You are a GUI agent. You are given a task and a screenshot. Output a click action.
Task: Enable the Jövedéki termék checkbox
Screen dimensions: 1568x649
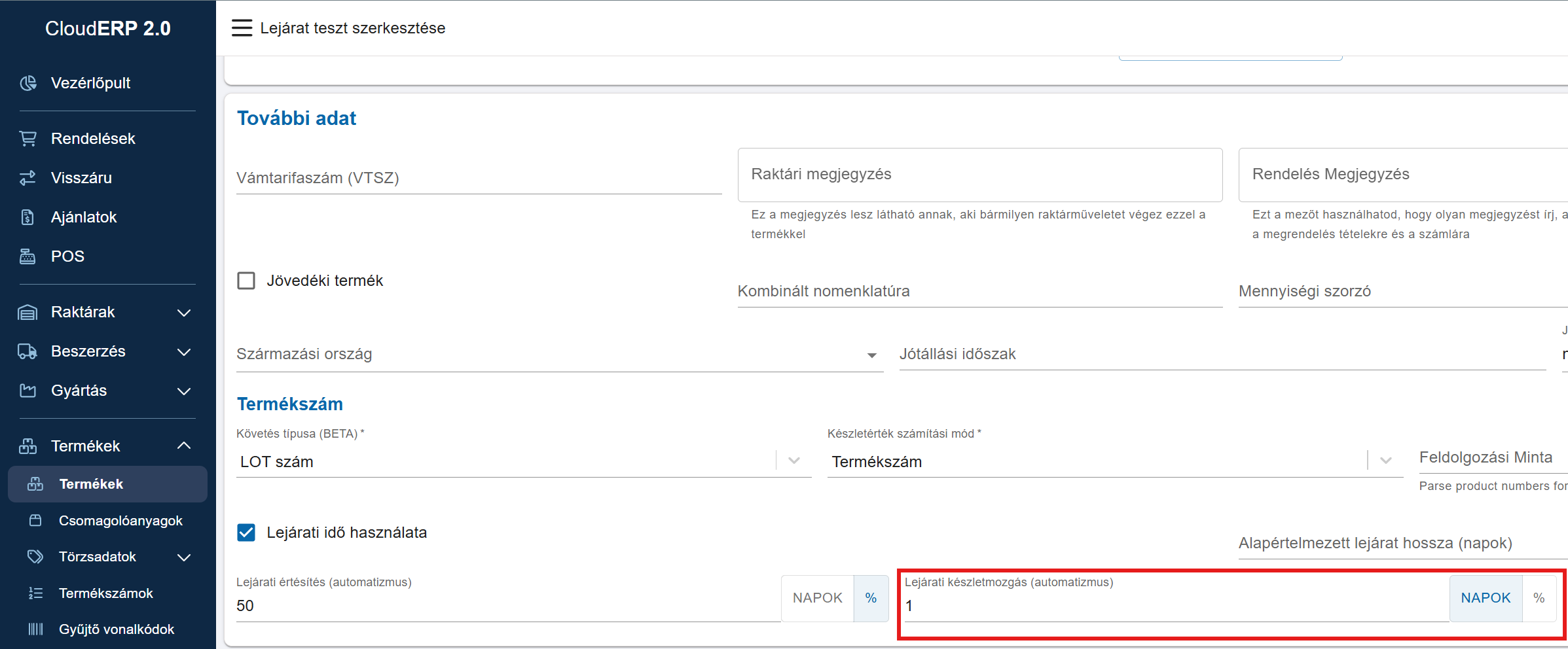[x=246, y=281]
